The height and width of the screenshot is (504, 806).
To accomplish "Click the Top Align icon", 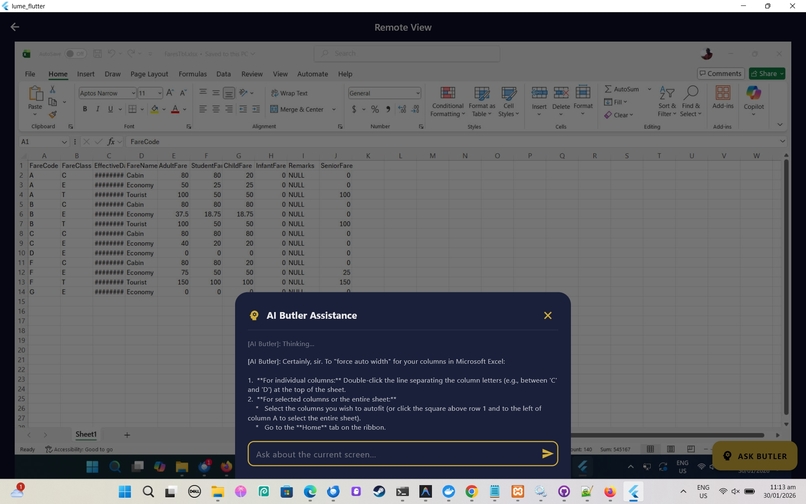I will pos(203,93).
